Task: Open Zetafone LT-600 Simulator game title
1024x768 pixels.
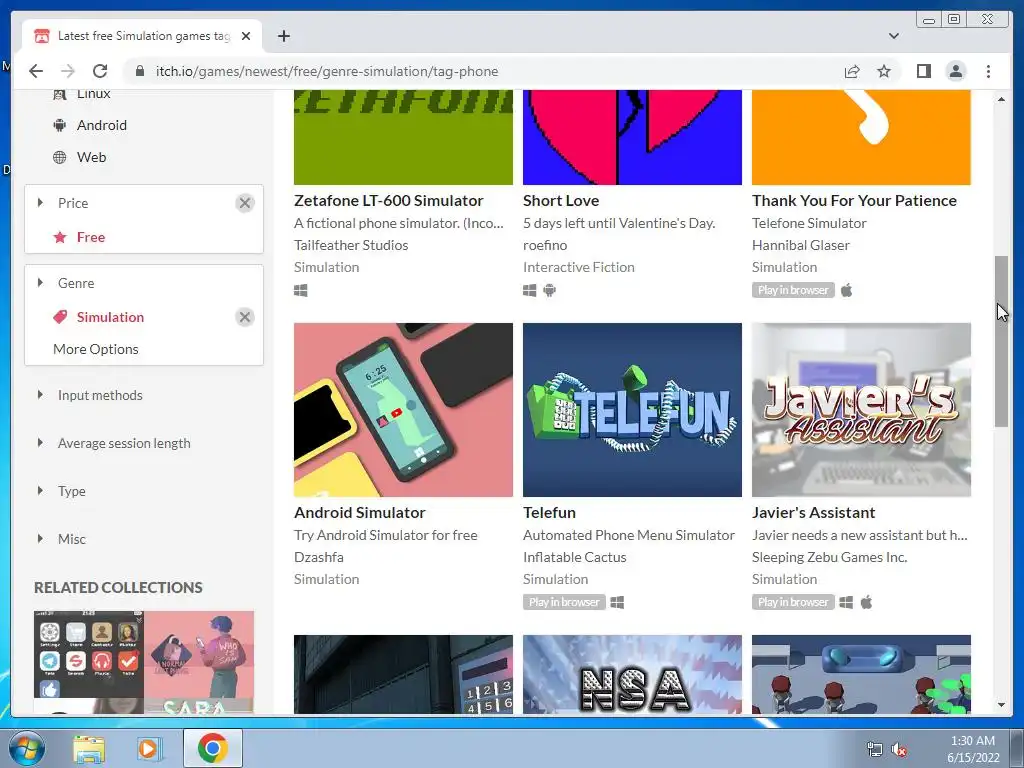Action: coord(389,200)
